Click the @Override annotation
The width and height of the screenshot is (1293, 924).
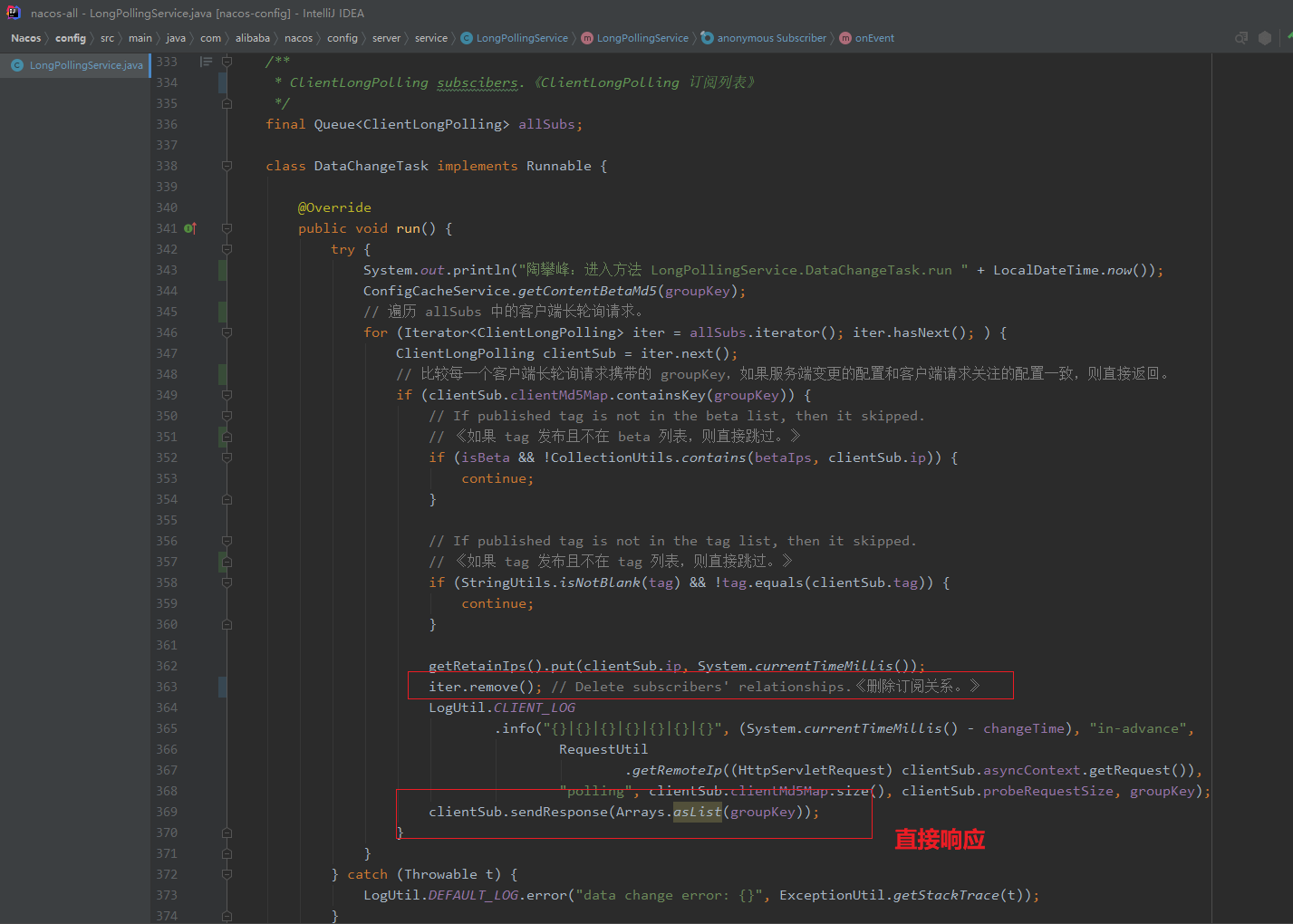(334, 207)
